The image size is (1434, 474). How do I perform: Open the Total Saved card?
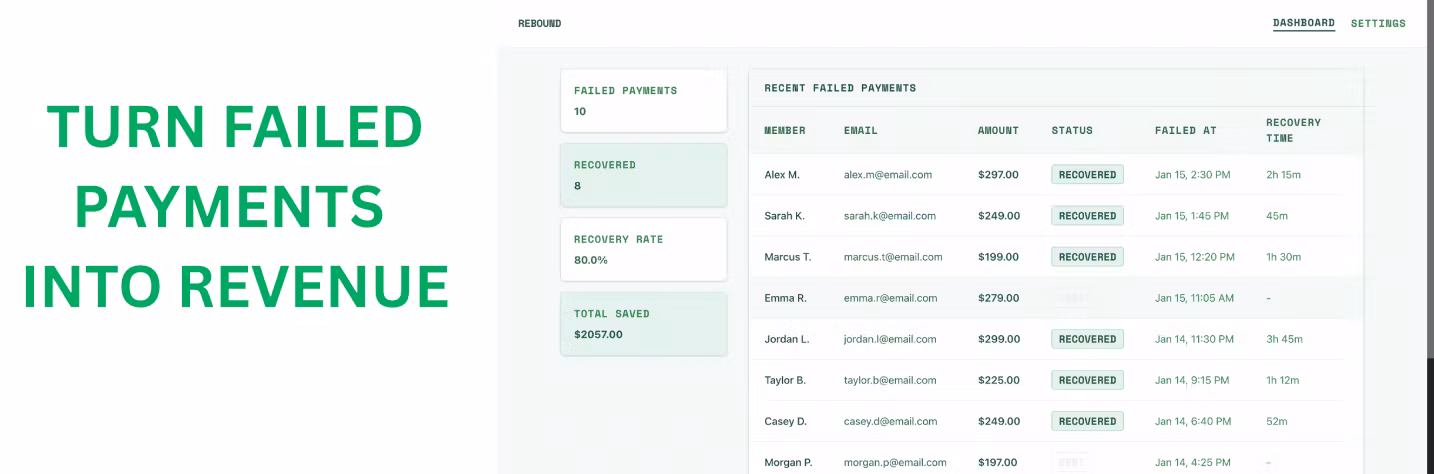(x=643, y=324)
